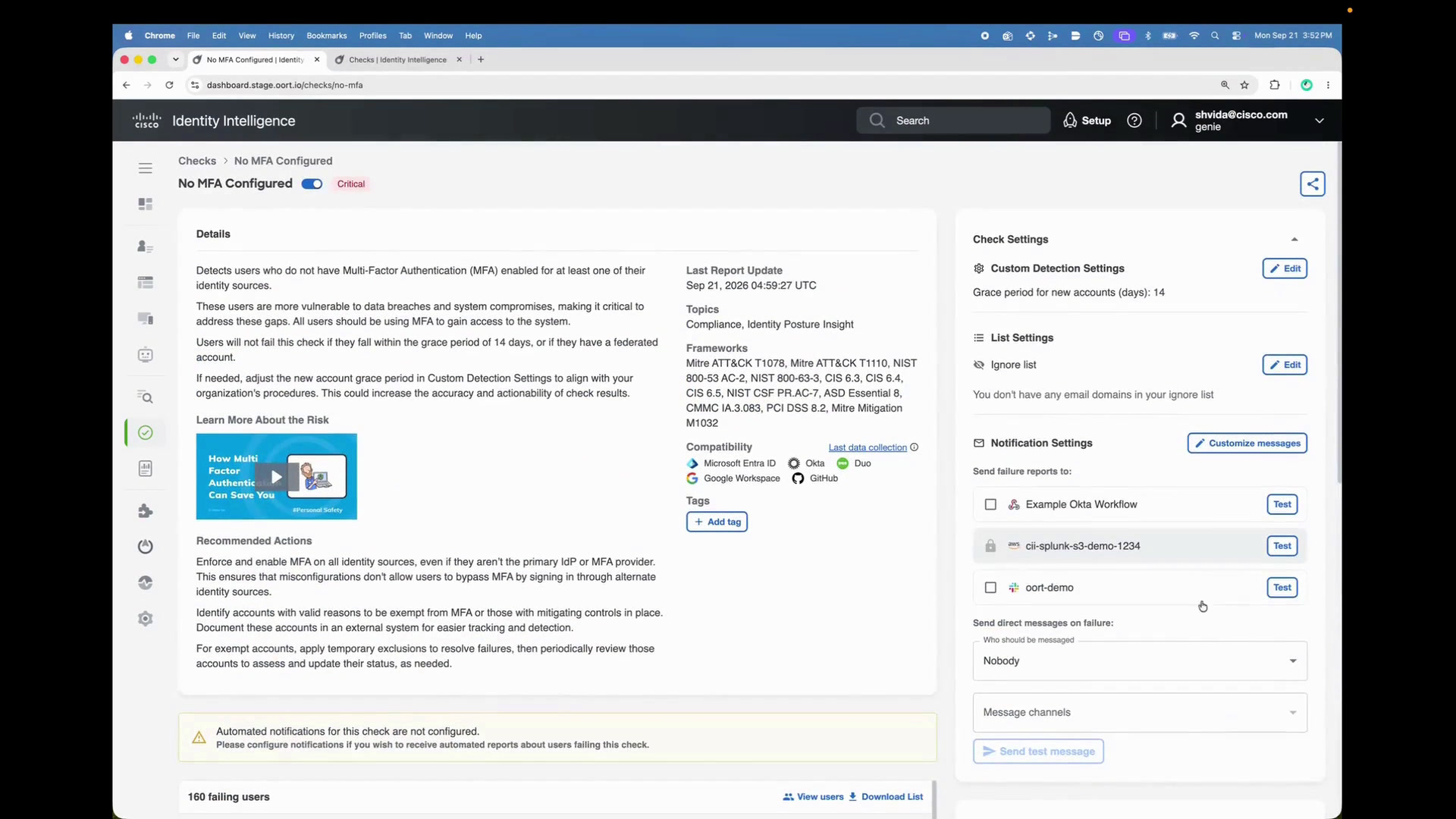Click the Customize messages button

(x=1247, y=443)
